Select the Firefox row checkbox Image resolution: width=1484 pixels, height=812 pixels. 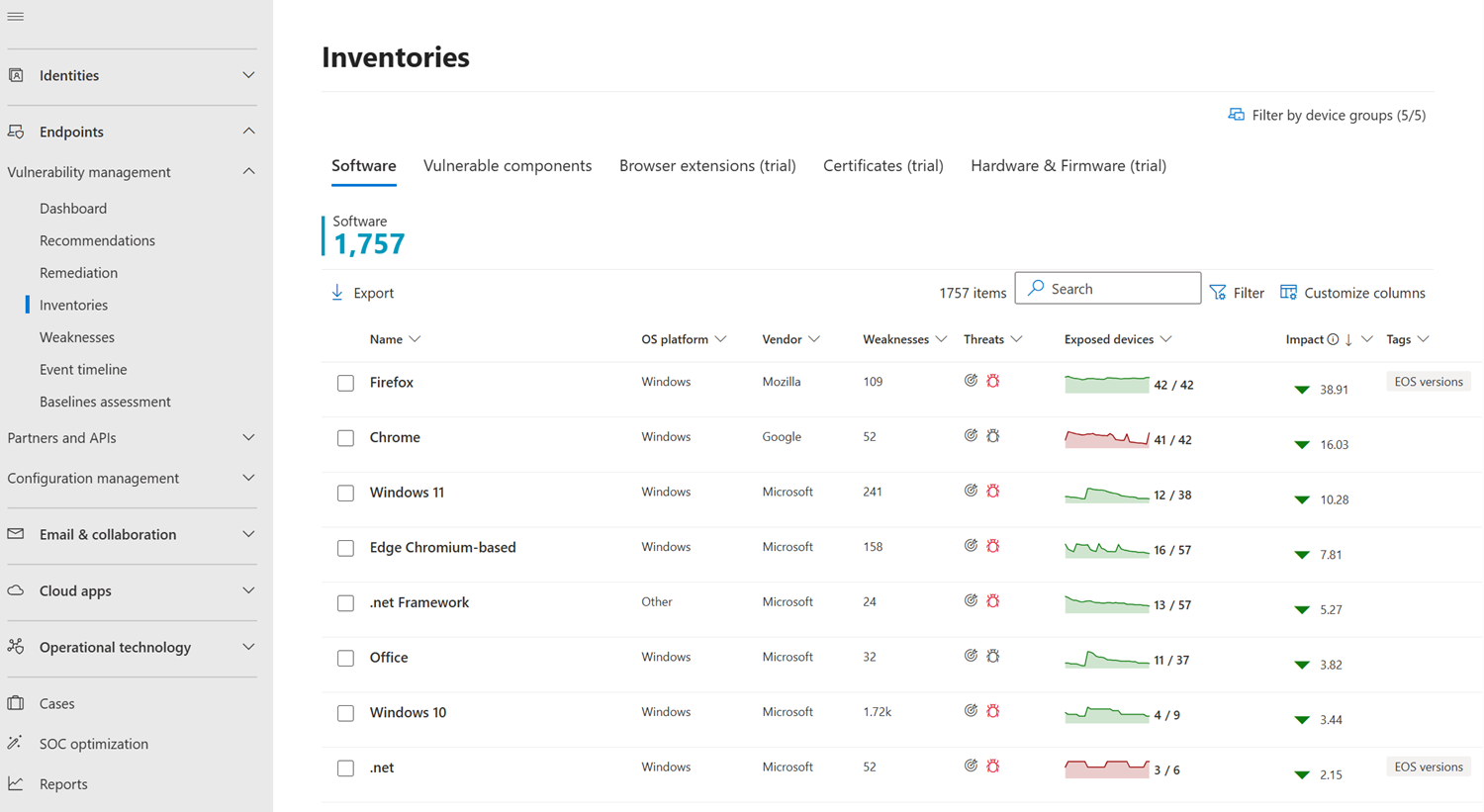point(345,383)
